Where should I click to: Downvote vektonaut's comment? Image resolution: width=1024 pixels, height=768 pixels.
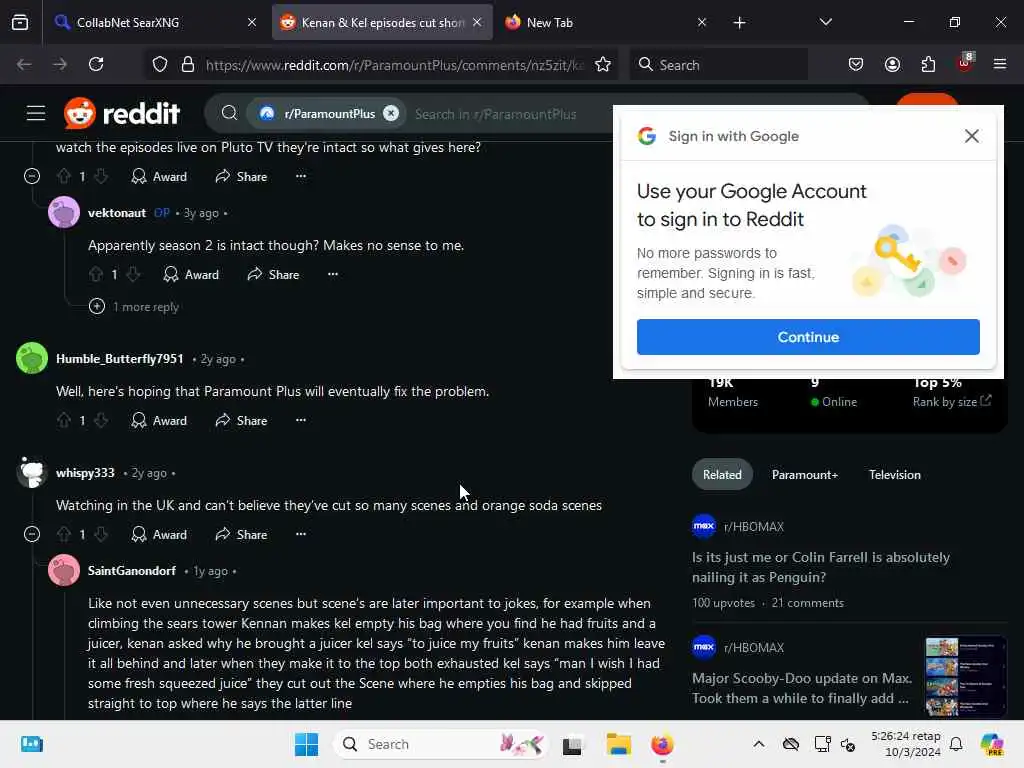pyautogui.click(x=133, y=274)
